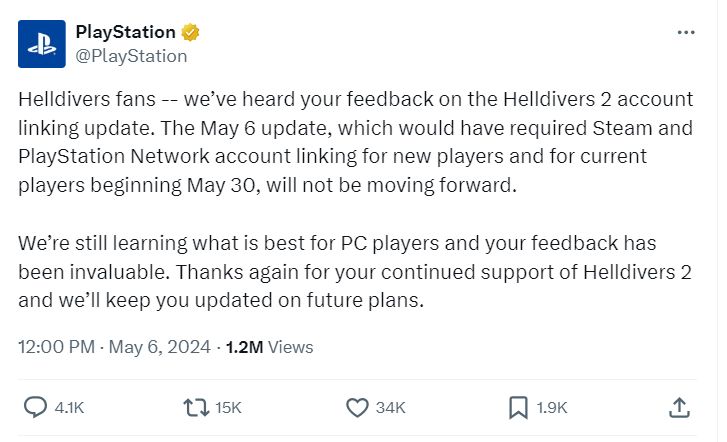Click the 12:00 PM timestamp
Image resolution: width=727 pixels, height=442 pixels.
pos(56,347)
